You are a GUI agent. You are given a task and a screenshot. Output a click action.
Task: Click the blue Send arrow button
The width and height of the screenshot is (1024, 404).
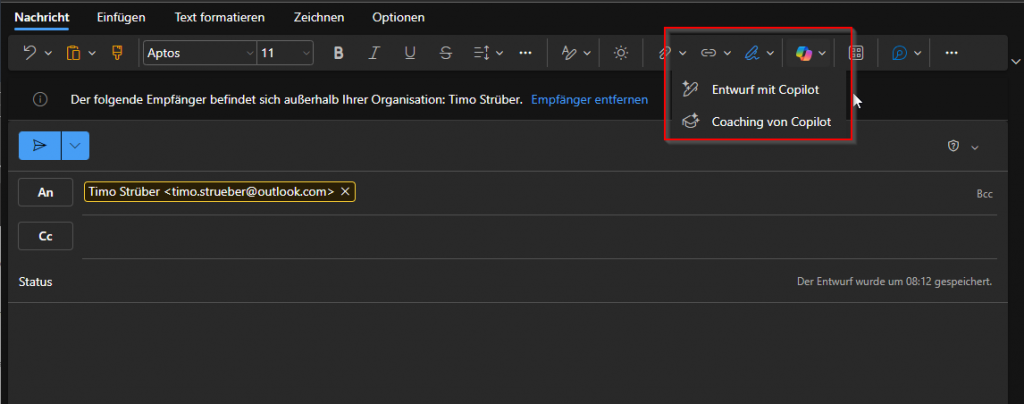click(x=40, y=146)
